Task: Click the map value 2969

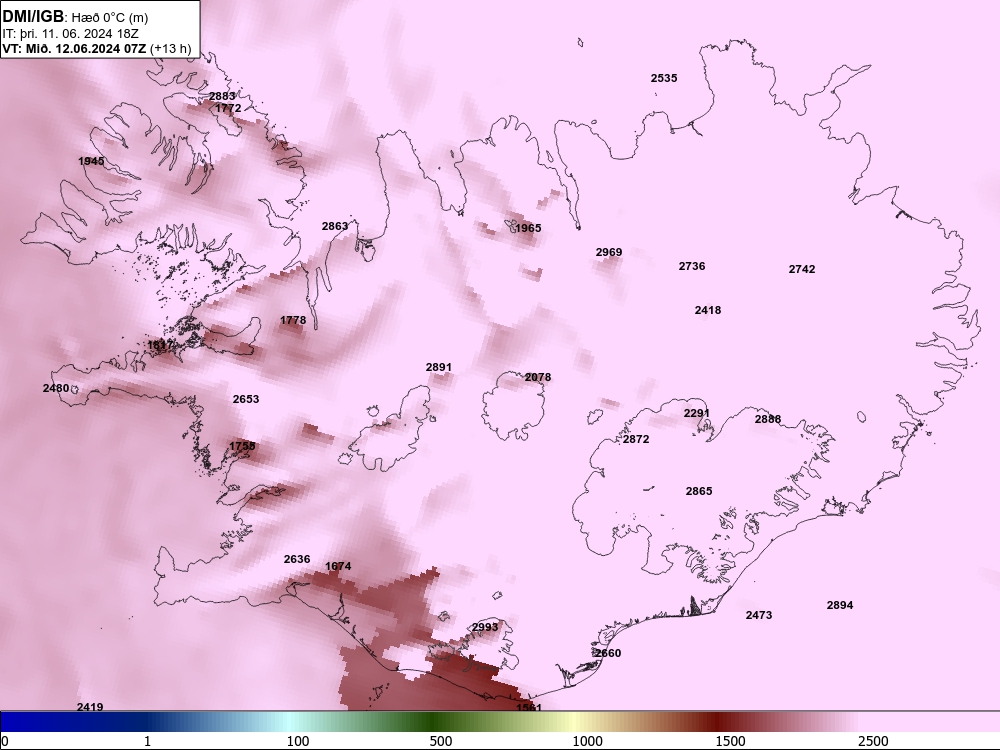Action: click(608, 253)
